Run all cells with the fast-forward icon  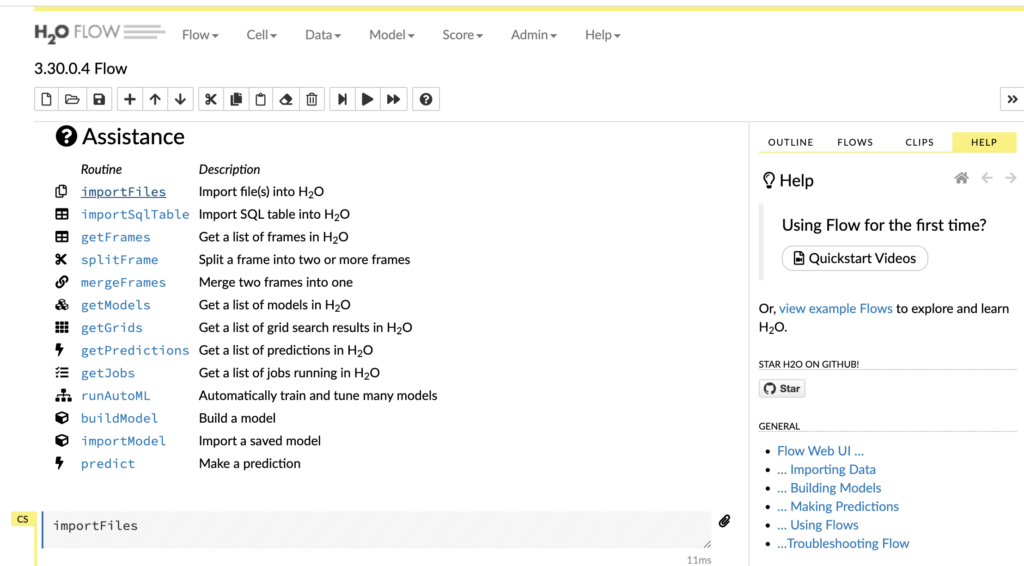394,99
